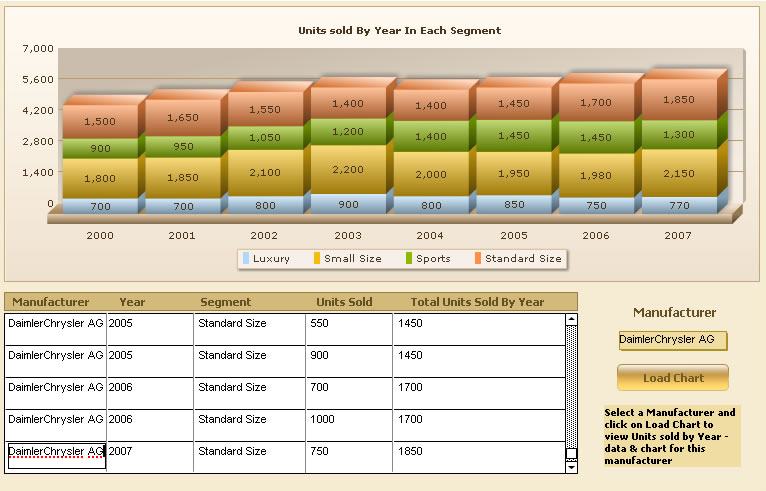This screenshot has width=766, height=491.
Task: Click the 2007 Sports bar segment 1,300
Action: (679, 135)
